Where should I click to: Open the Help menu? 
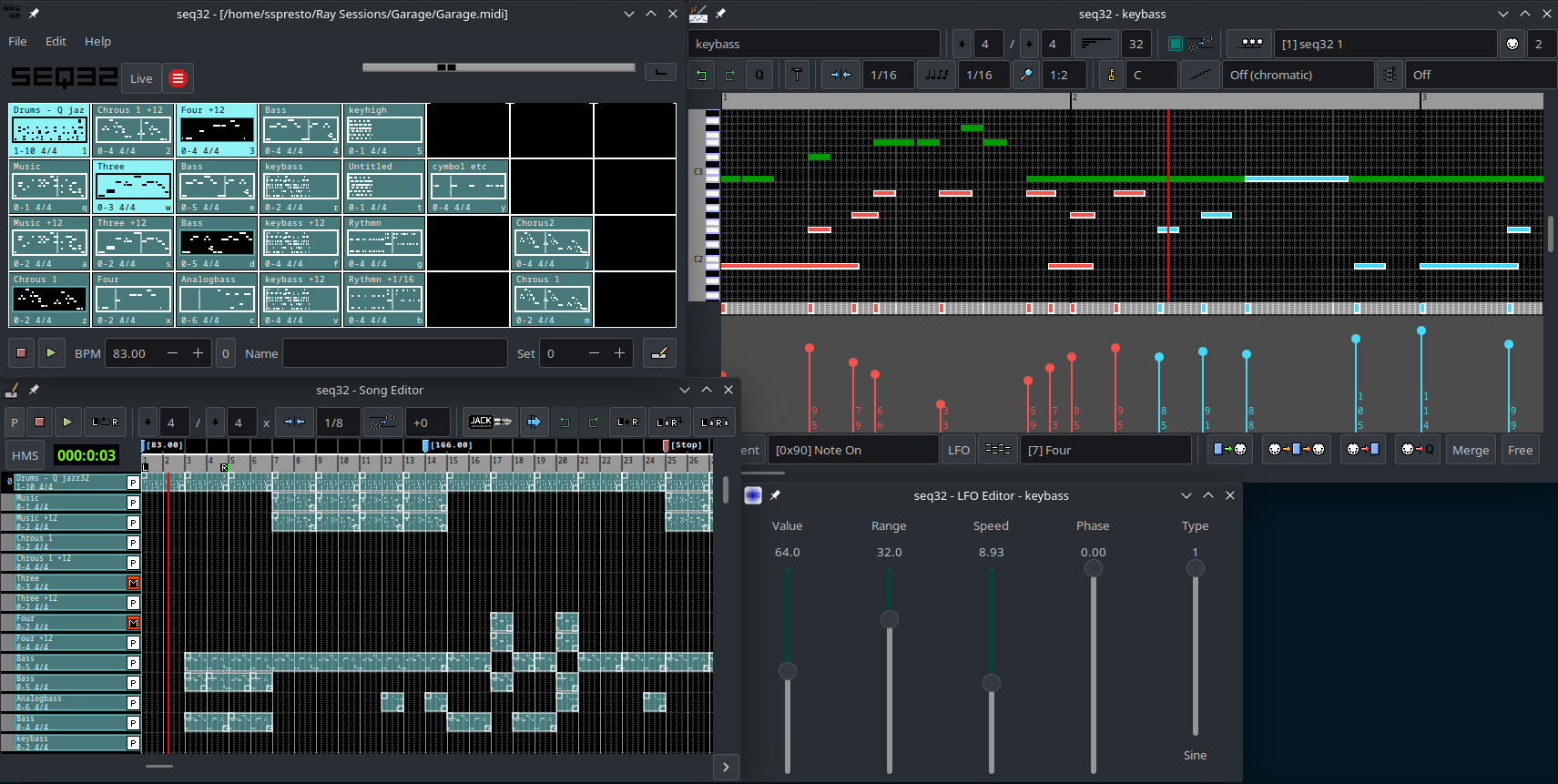click(x=97, y=41)
